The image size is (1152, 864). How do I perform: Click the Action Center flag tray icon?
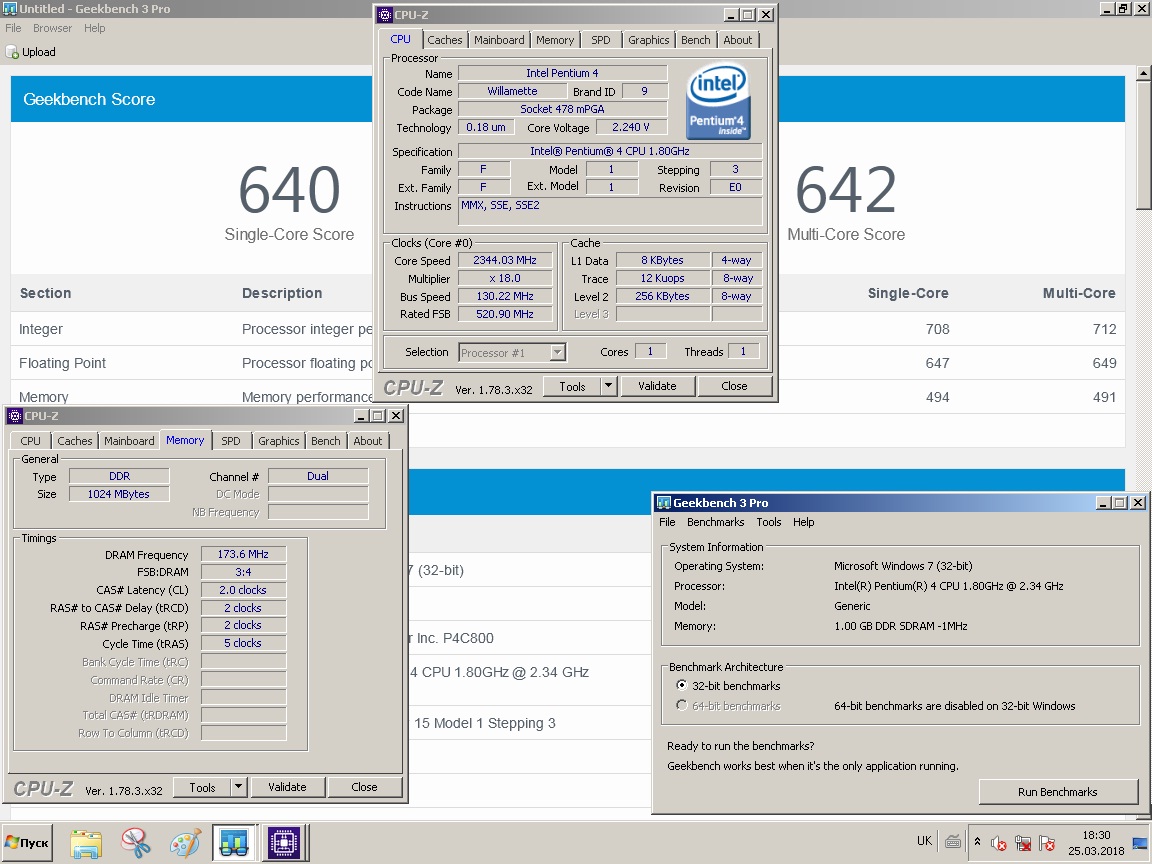coord(1047,843)
